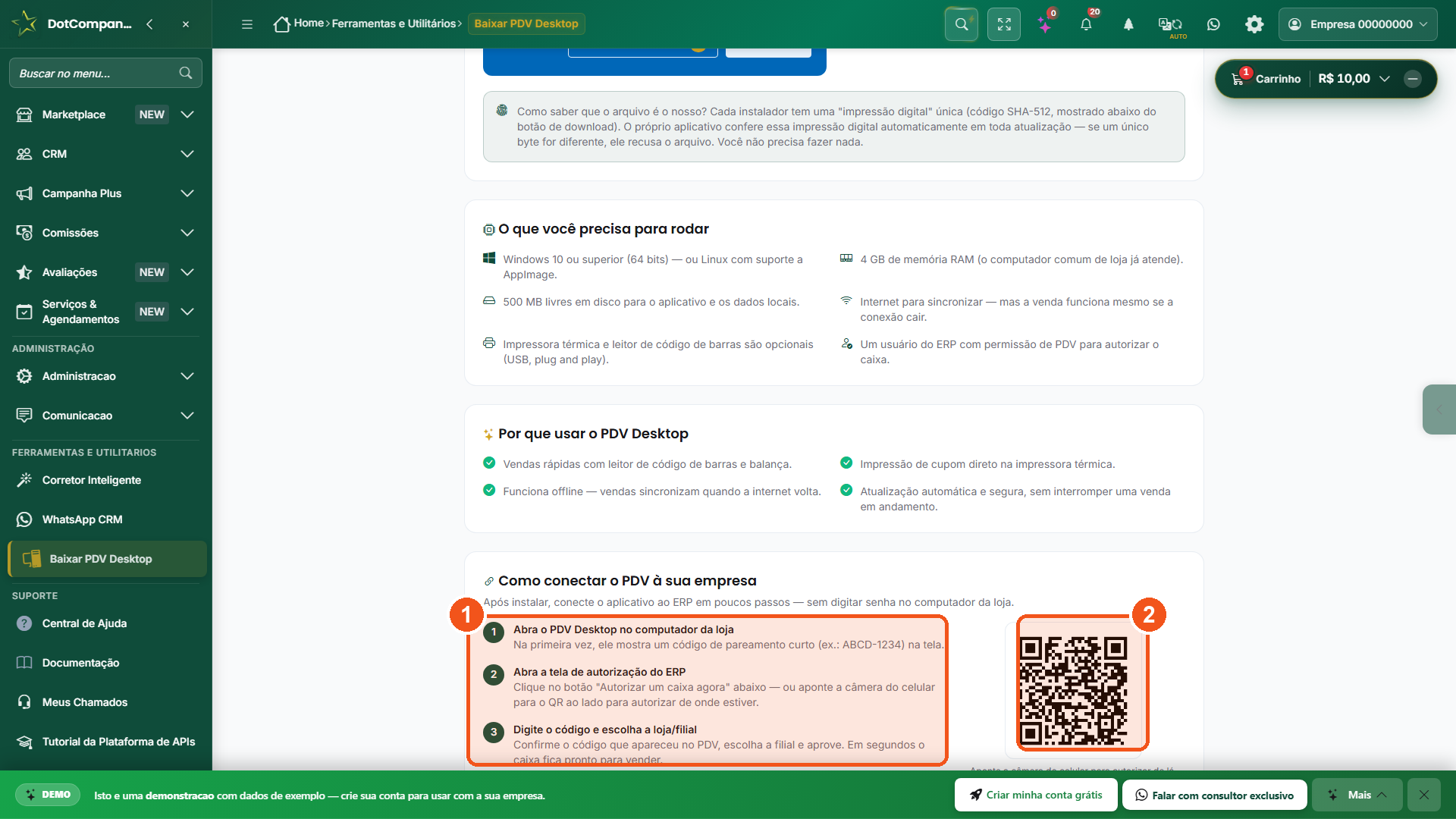This screenshot has width=1456, height=819.
Task: Open WhatsApp CRM menu item
Action: pos(105,519)
